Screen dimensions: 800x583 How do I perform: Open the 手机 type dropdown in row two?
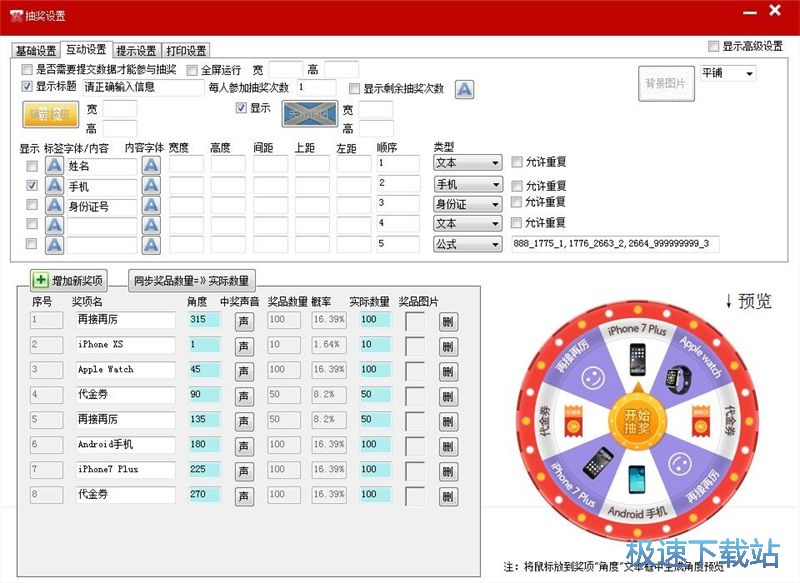pos(470,184)
